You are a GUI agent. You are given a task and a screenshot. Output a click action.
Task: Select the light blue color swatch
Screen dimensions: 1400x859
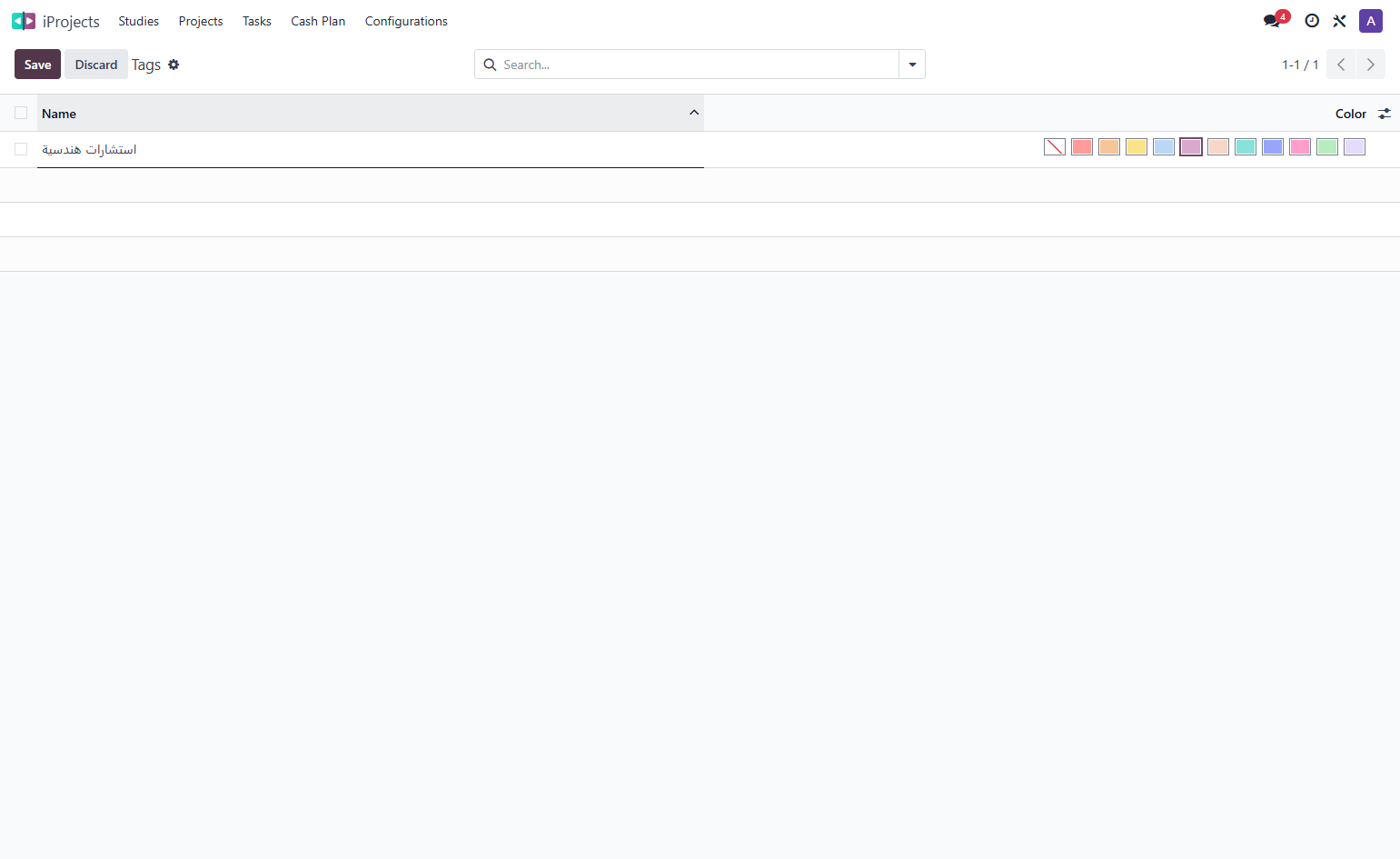[x=1164, y=147]
